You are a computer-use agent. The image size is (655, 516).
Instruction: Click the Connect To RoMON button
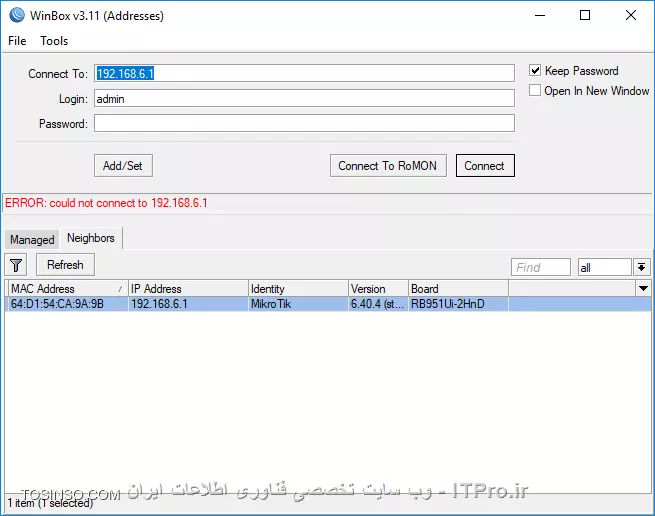388,165
